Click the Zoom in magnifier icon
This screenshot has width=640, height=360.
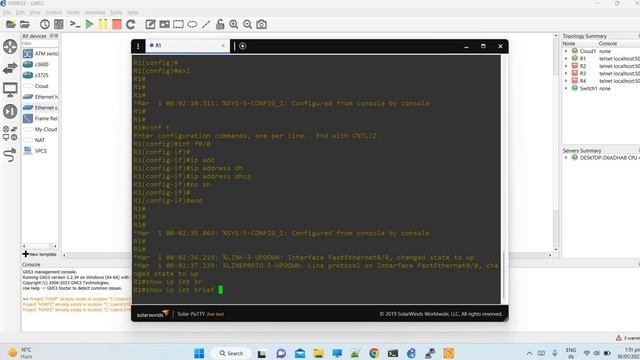(233, 24)
